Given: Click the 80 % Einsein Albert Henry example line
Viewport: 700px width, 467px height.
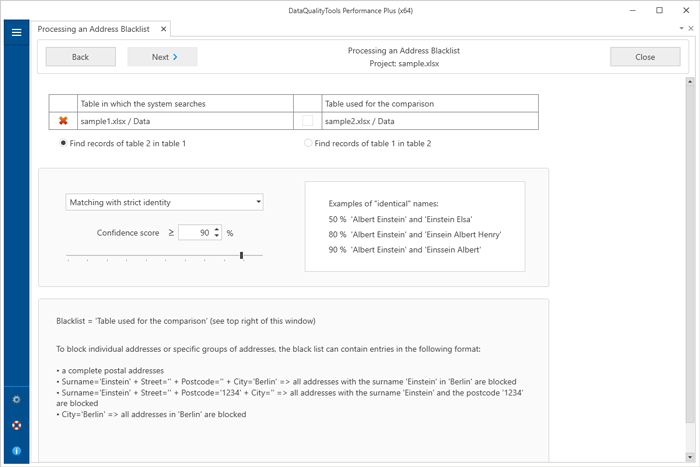Looking at the screenshot, I should 415,234.
